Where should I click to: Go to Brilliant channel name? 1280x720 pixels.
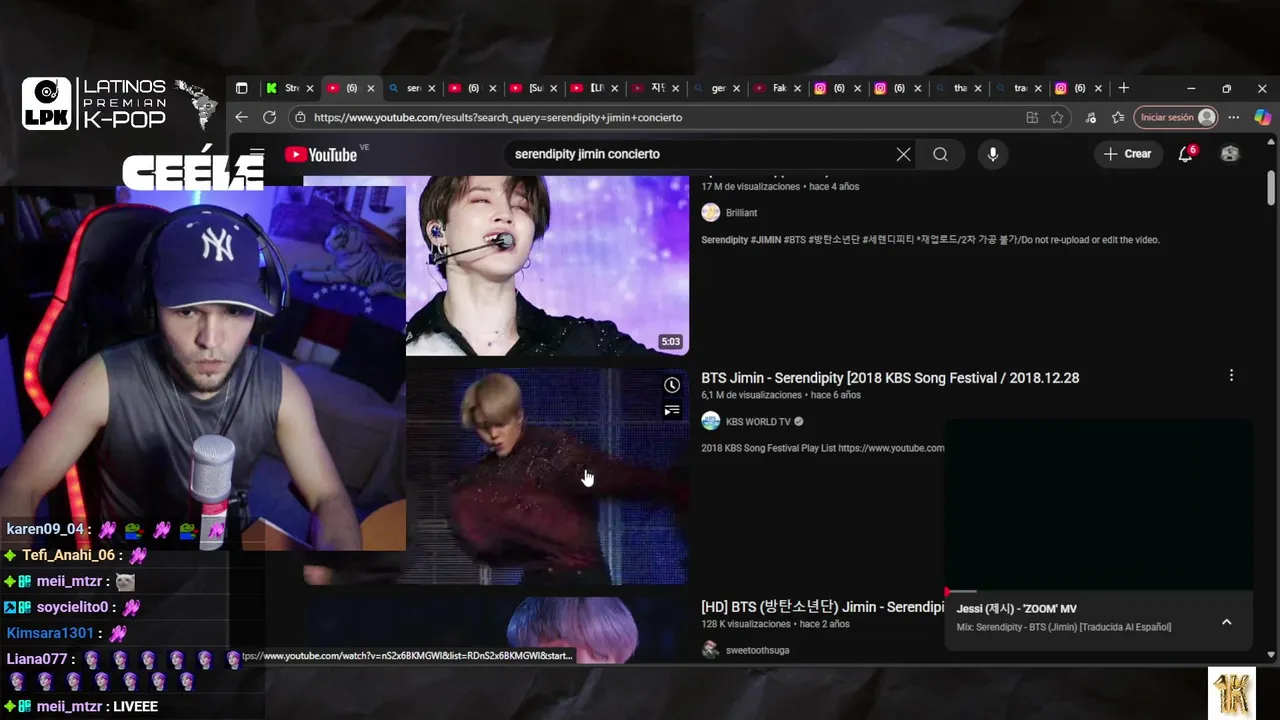[x=741, y=213]
